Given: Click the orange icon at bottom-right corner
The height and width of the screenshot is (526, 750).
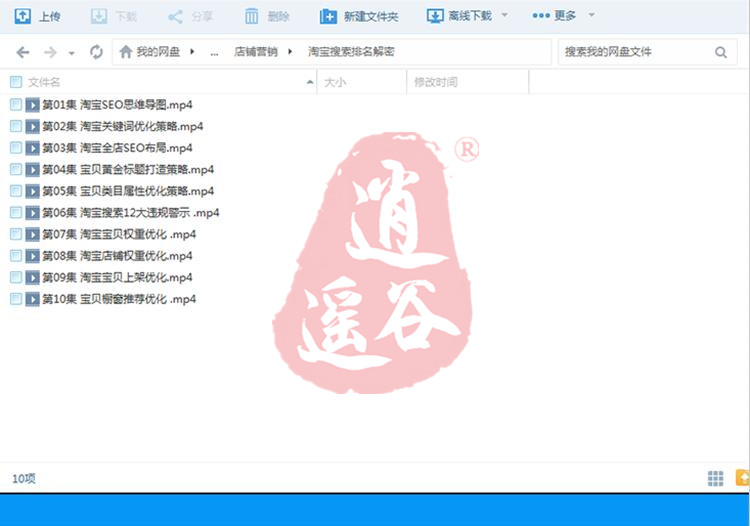Looking at the screenshot, I should pyautogui.click(x=743, y=478).
